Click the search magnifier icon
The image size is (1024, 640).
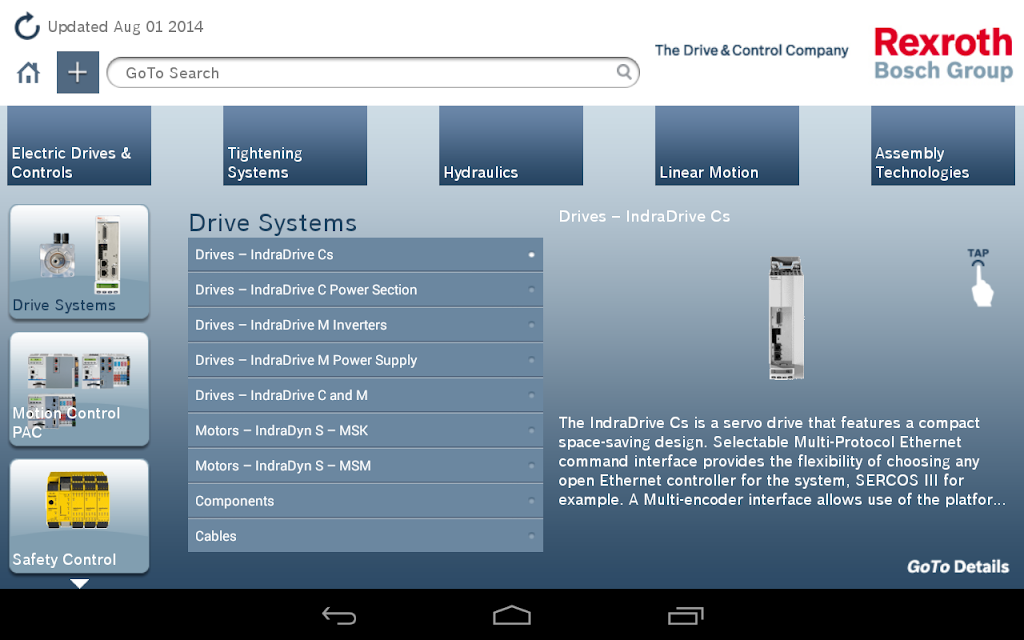624,72
